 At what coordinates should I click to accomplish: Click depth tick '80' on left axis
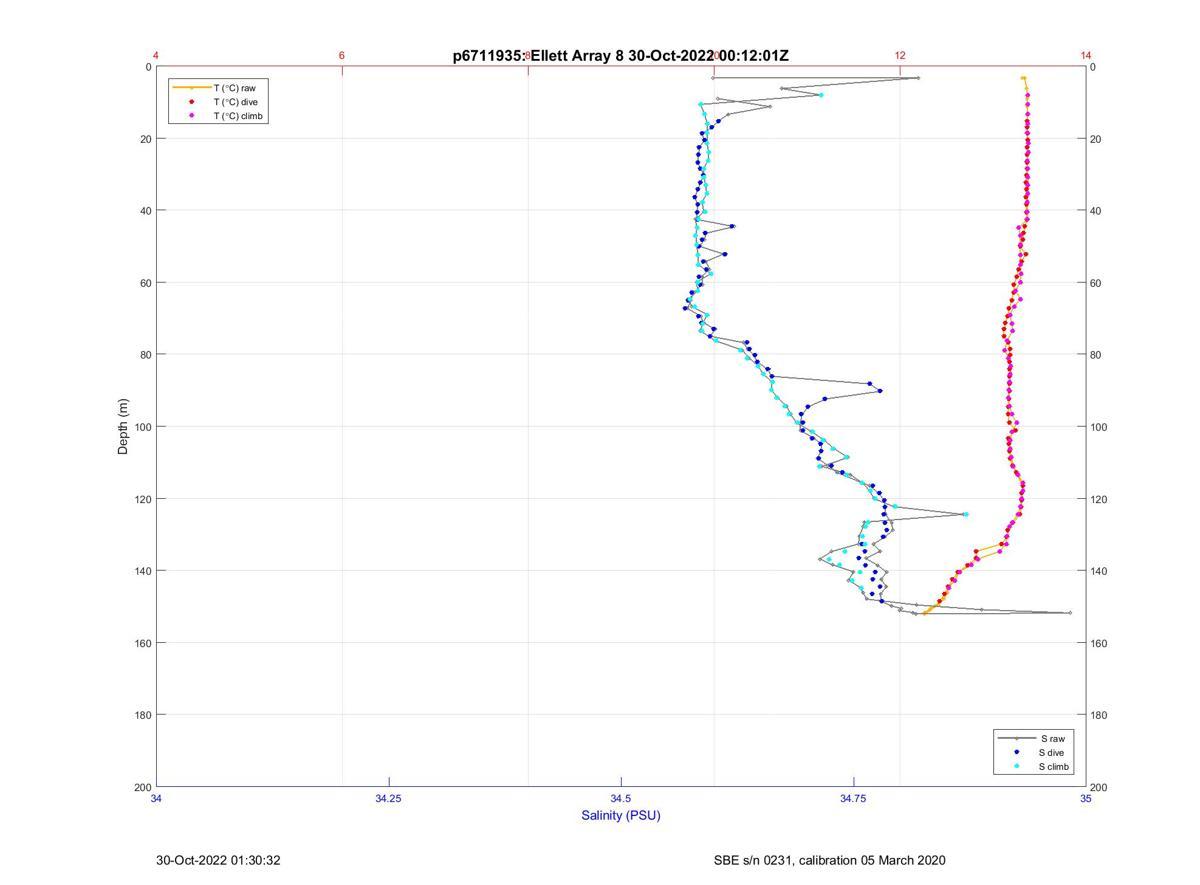145,355
